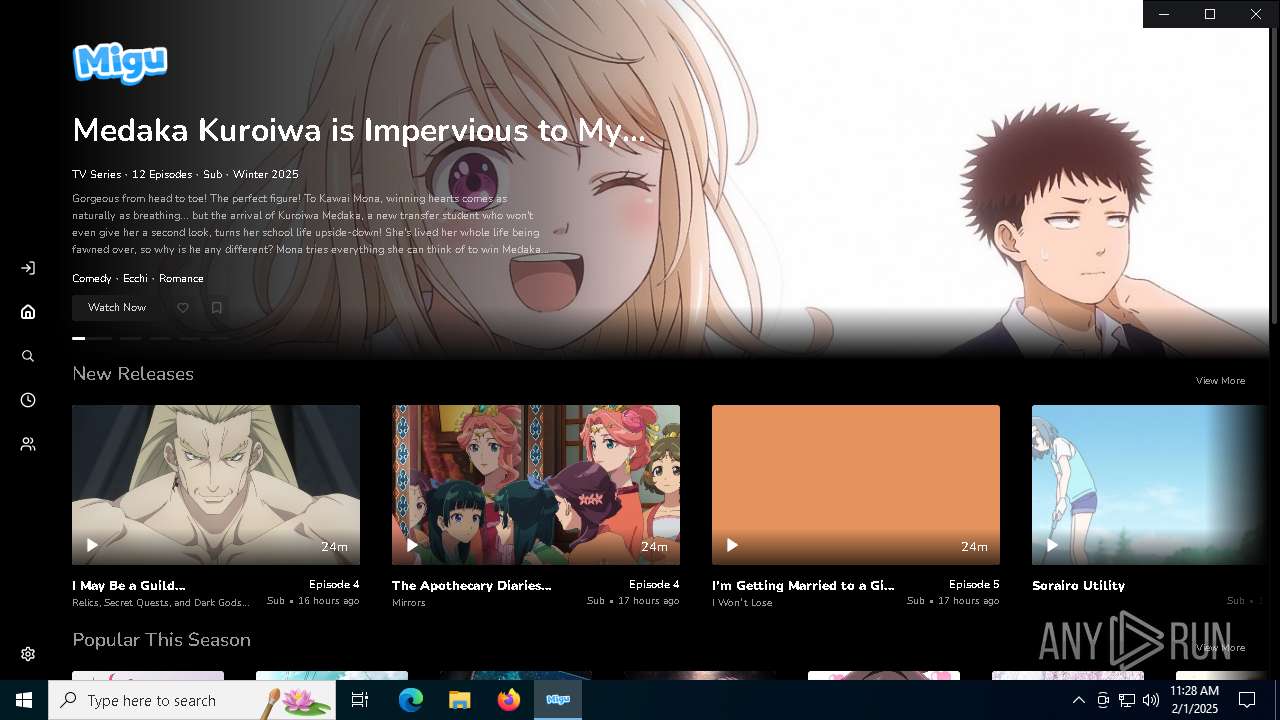
Task: Open Windows Start menu
Action: [x=24, y=700]
